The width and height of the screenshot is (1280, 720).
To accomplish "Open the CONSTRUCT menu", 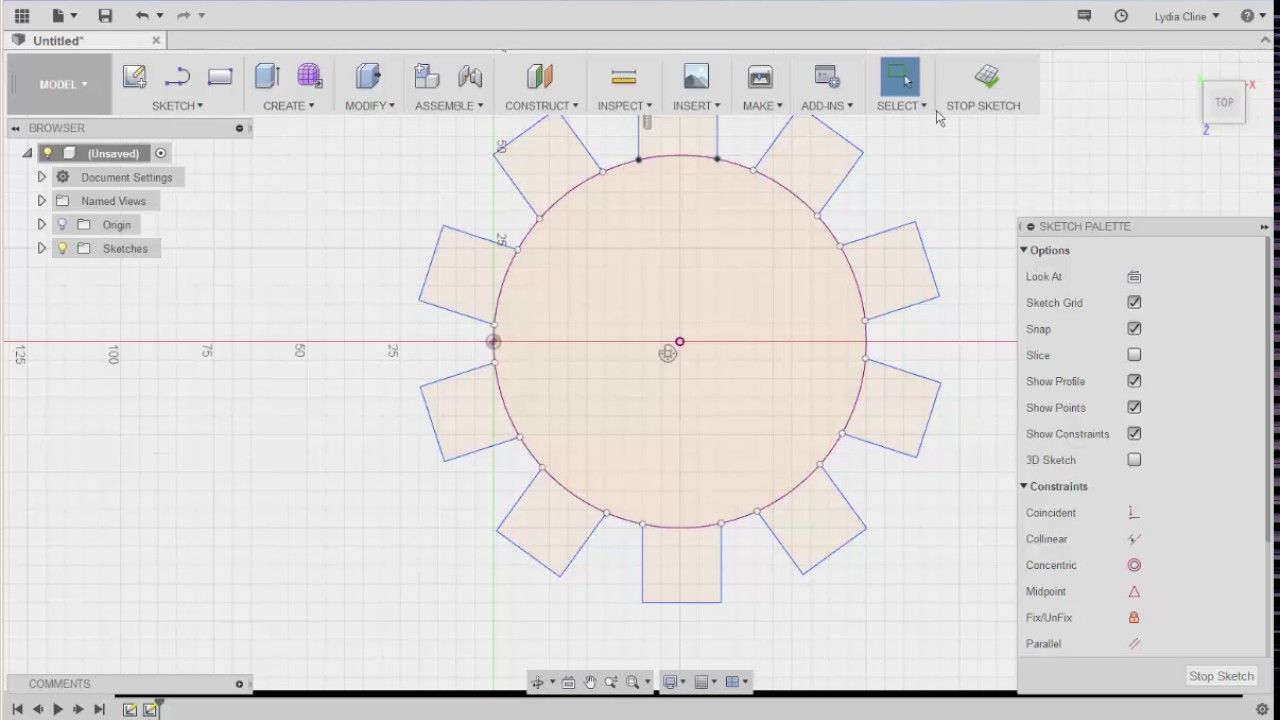I will click(541, 106).
